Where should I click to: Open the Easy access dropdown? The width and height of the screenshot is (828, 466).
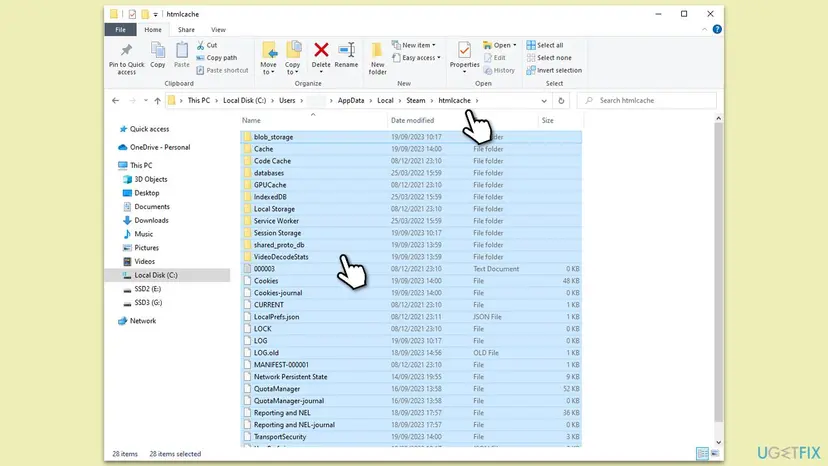pos(417,58)
